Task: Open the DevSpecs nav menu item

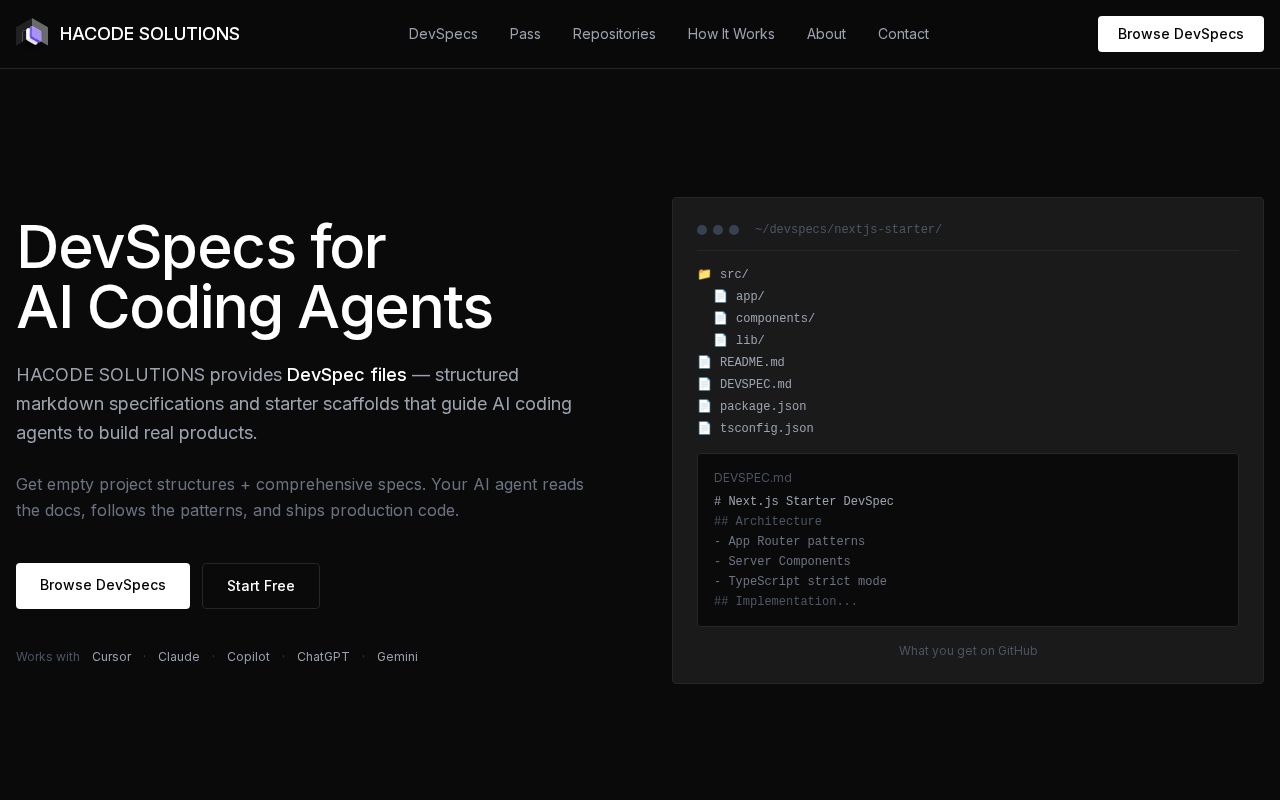Action: [443, 34]
